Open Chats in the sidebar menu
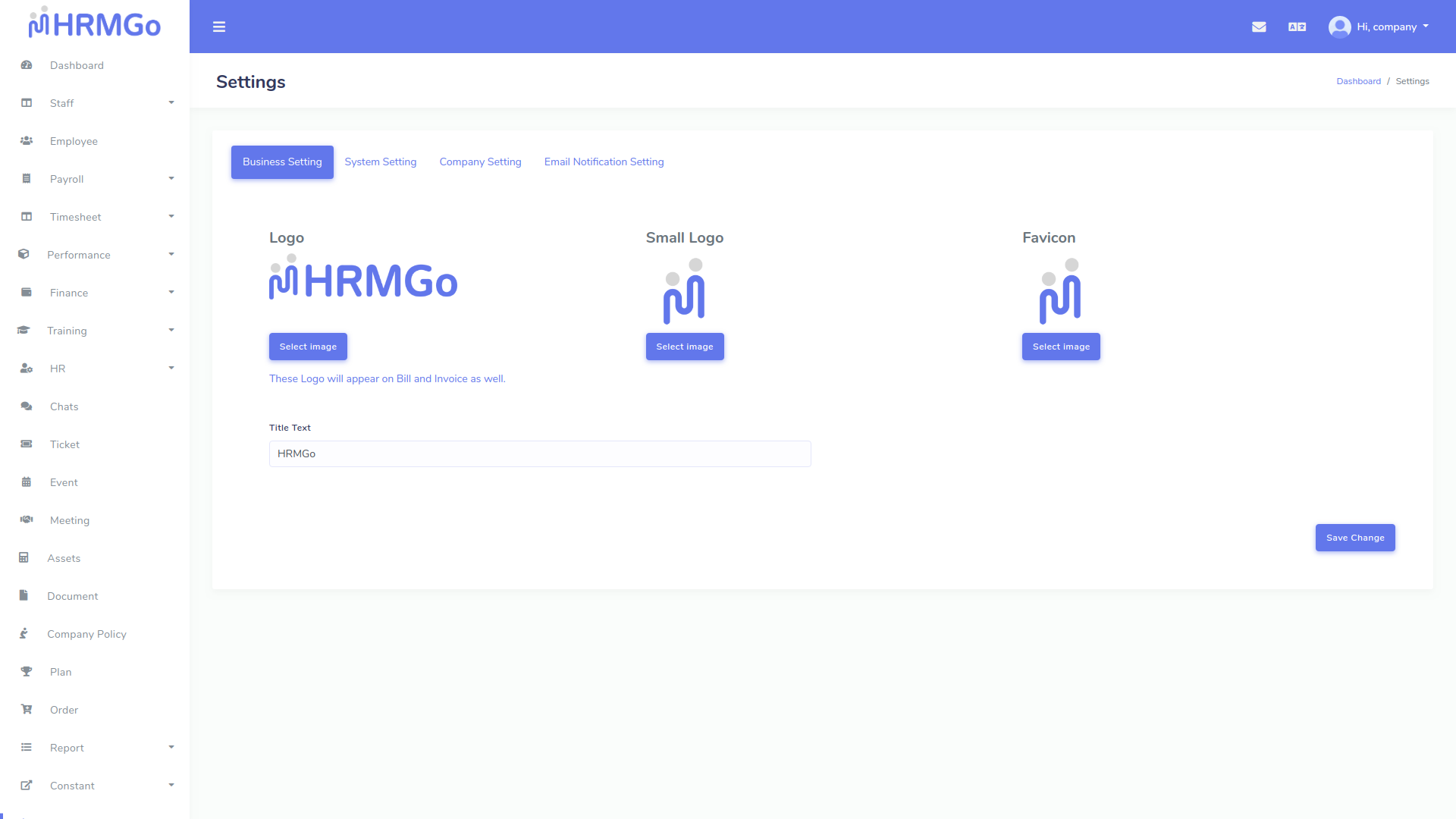 tap(64, 406)
